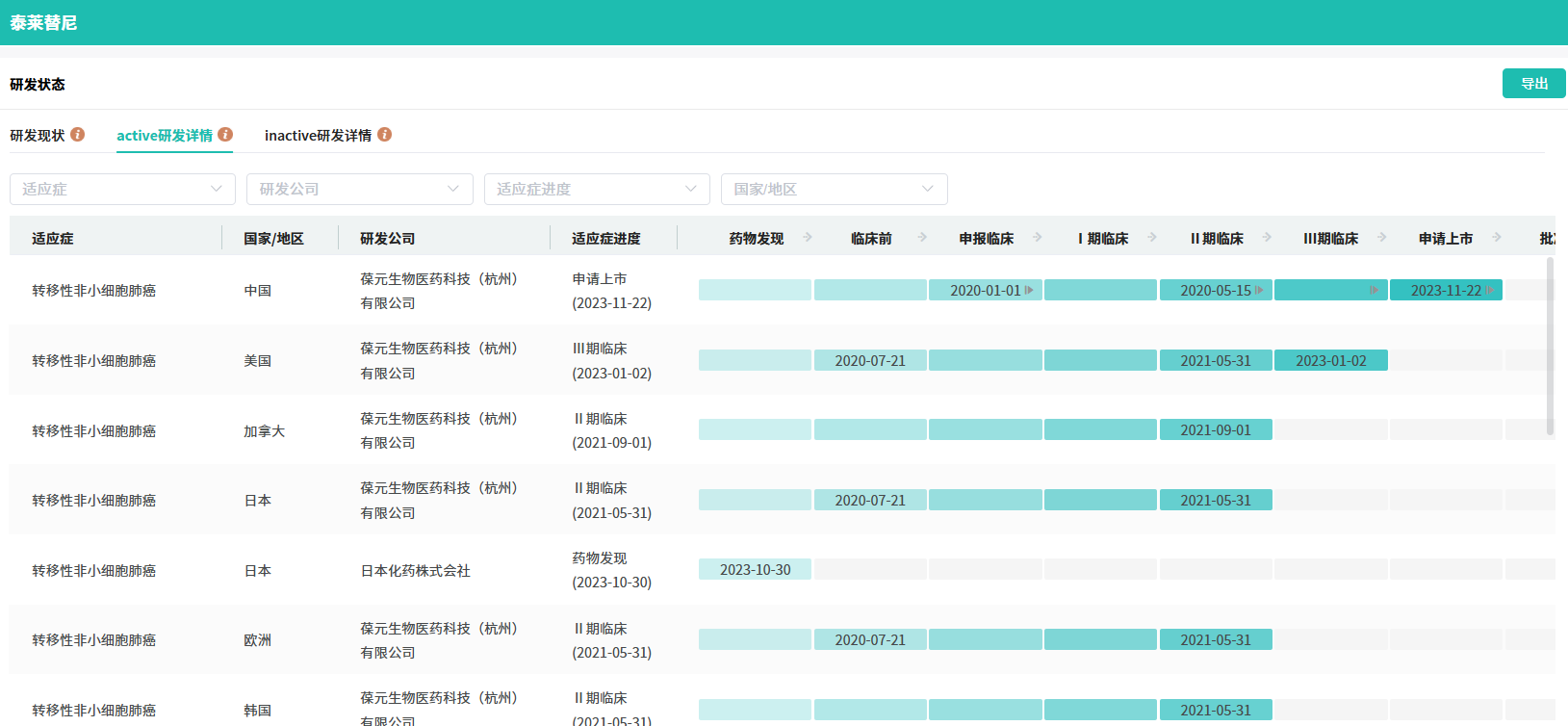Click the play marker in China's III期临床 cell

point(1374,290)
